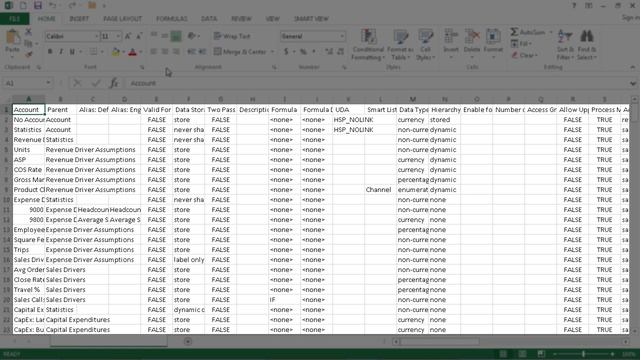This screenshot has width=640, height=360.
Task: Redo the last undone action
Action: point(72,5)
